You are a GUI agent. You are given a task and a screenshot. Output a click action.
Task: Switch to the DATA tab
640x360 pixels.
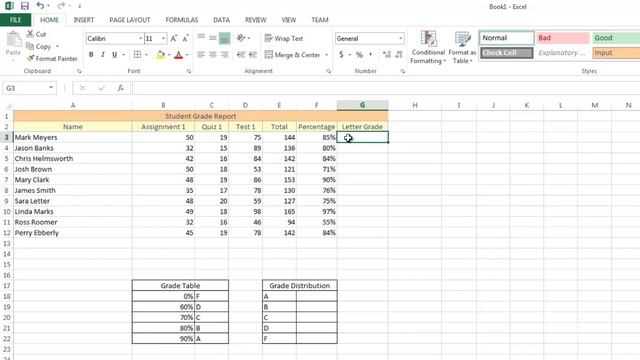pos(221,20)
